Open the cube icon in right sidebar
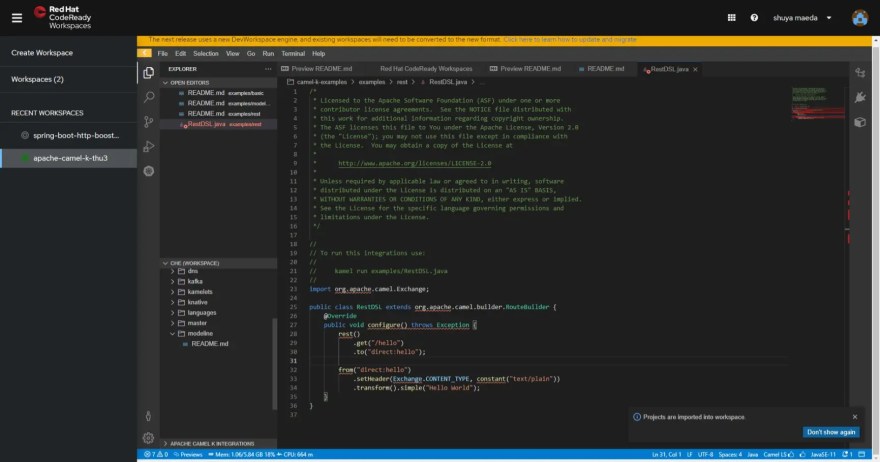The image size is (880, 462). (x=860, y=122)
